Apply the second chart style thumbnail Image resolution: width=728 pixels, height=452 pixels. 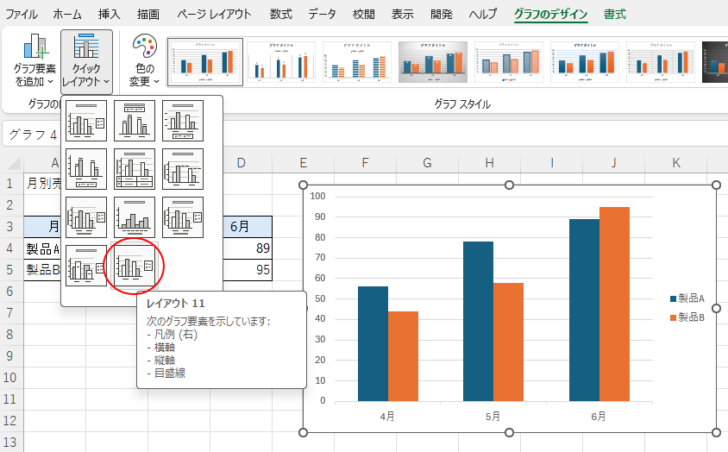coord(281,62)
